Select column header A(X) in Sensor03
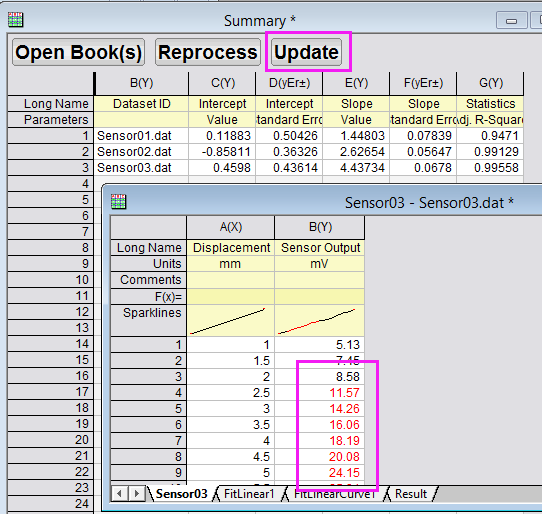 pos(231,227)
